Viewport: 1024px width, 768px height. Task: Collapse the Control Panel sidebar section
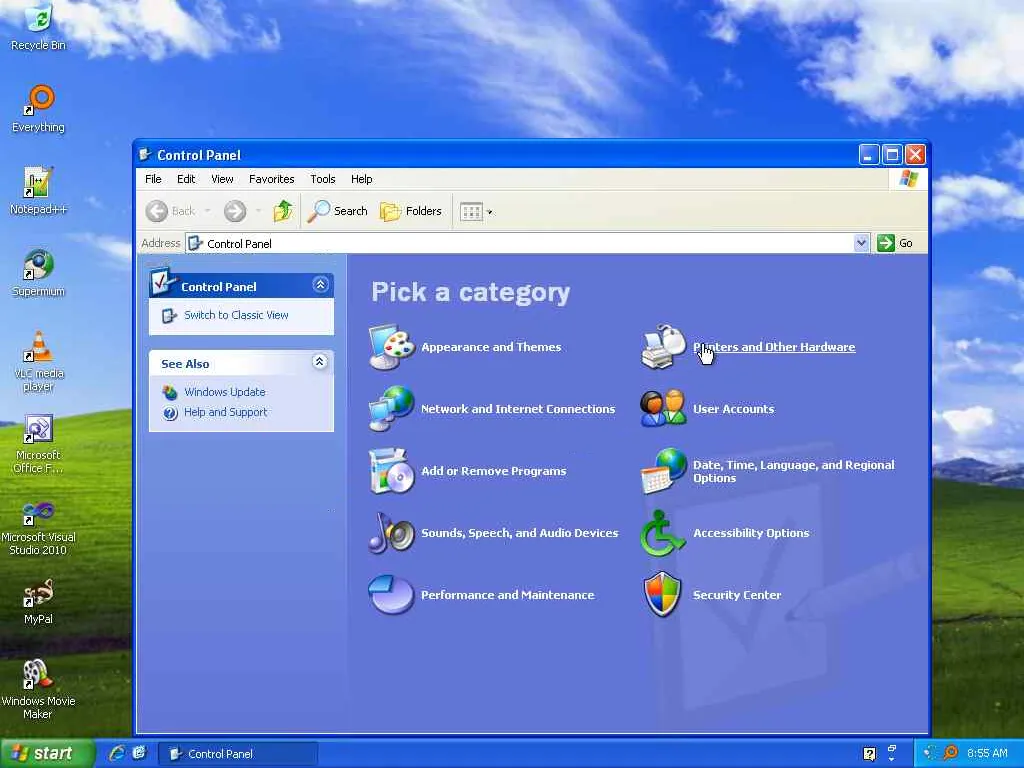tap(321, 285)
